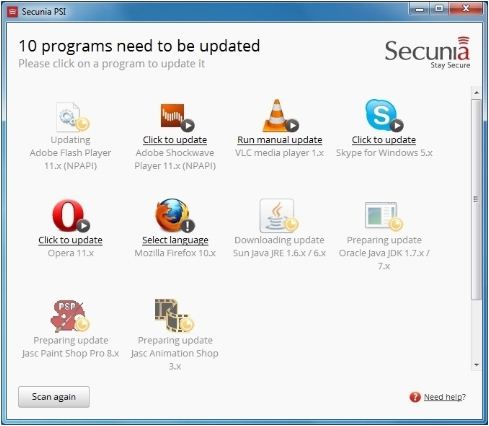Click the Sun Java JRE icon

point(279,215)
